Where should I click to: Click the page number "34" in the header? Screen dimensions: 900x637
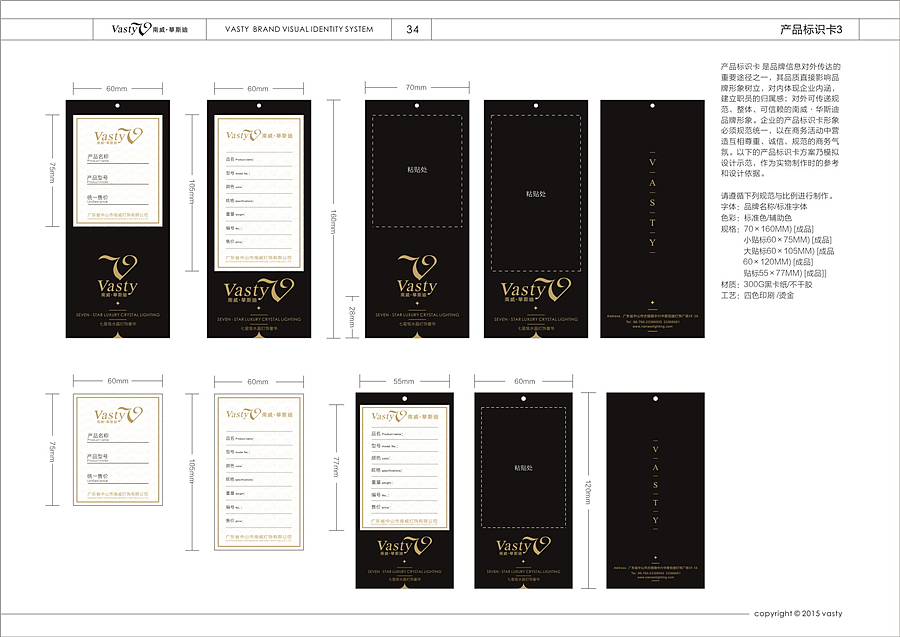[x=412, y=29]
